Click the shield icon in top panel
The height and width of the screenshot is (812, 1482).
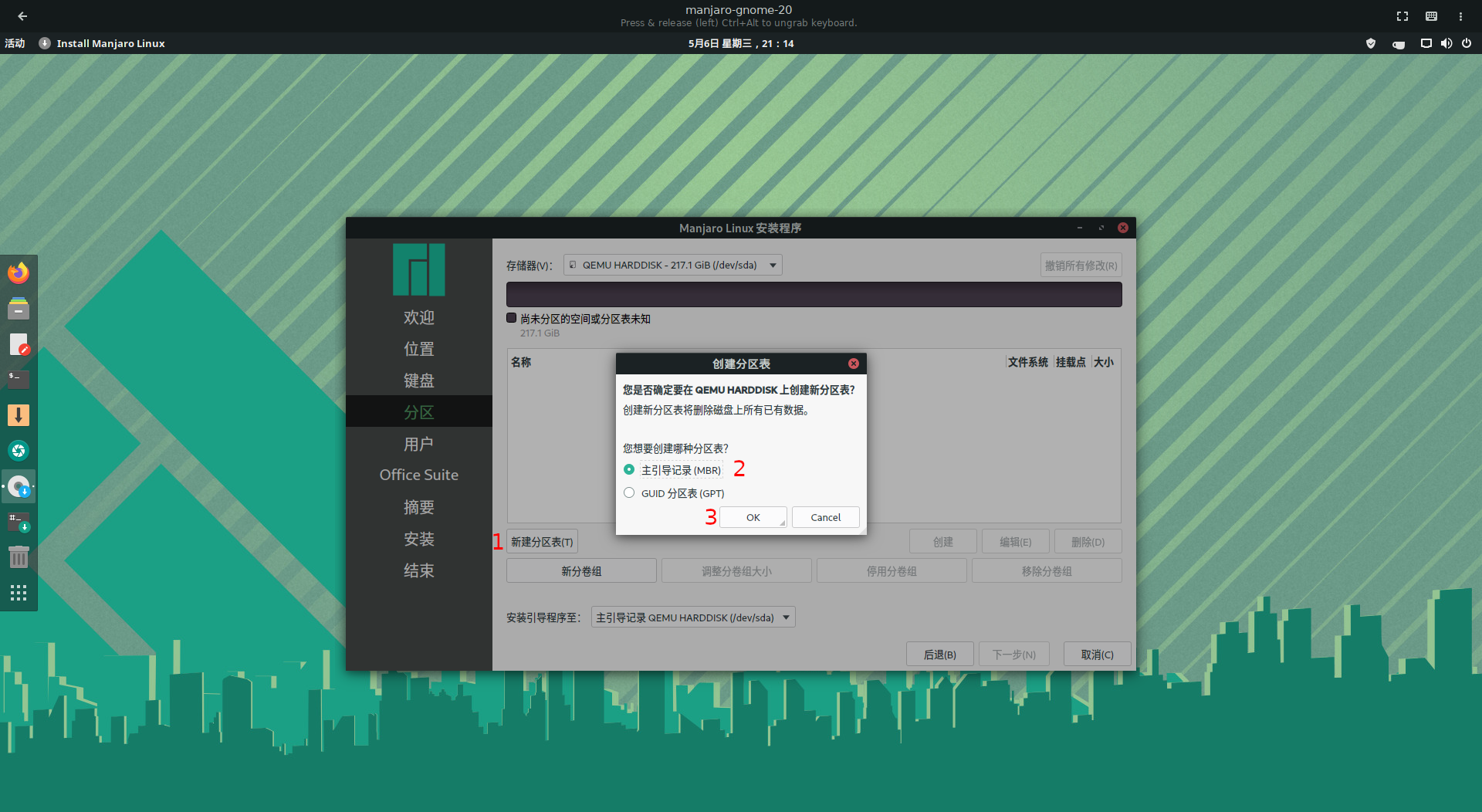tap(1371, 43)
